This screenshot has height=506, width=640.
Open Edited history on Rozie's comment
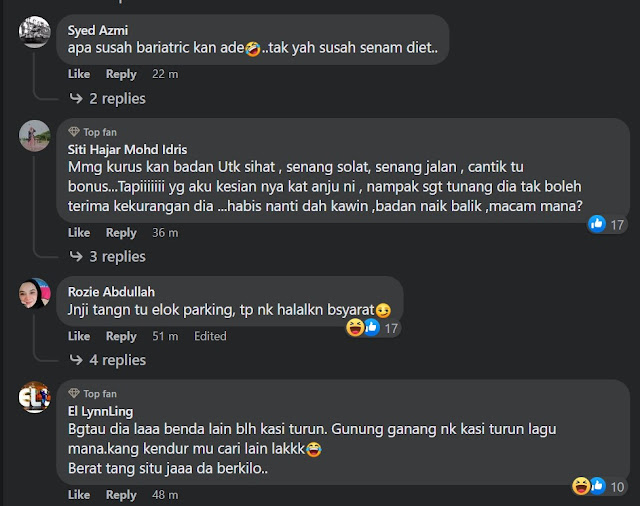[x=210, y=336]
